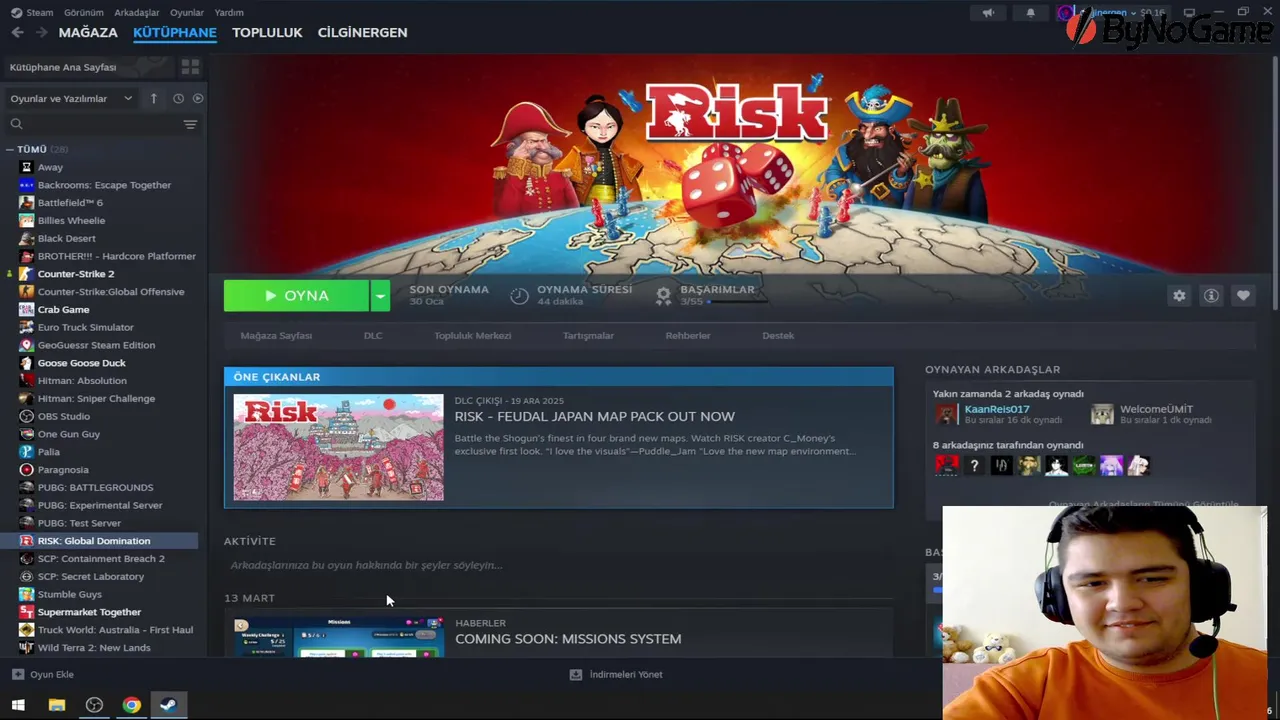This screenshot has height=720, width=1280.
Task: Open the Destek link
Action: point(778,336)
